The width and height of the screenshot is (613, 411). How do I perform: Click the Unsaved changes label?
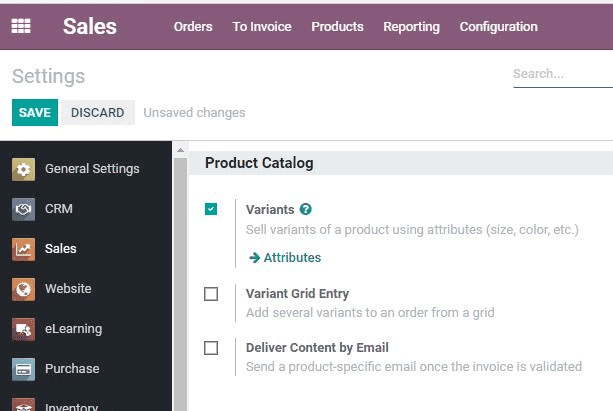tap(194, 113)
